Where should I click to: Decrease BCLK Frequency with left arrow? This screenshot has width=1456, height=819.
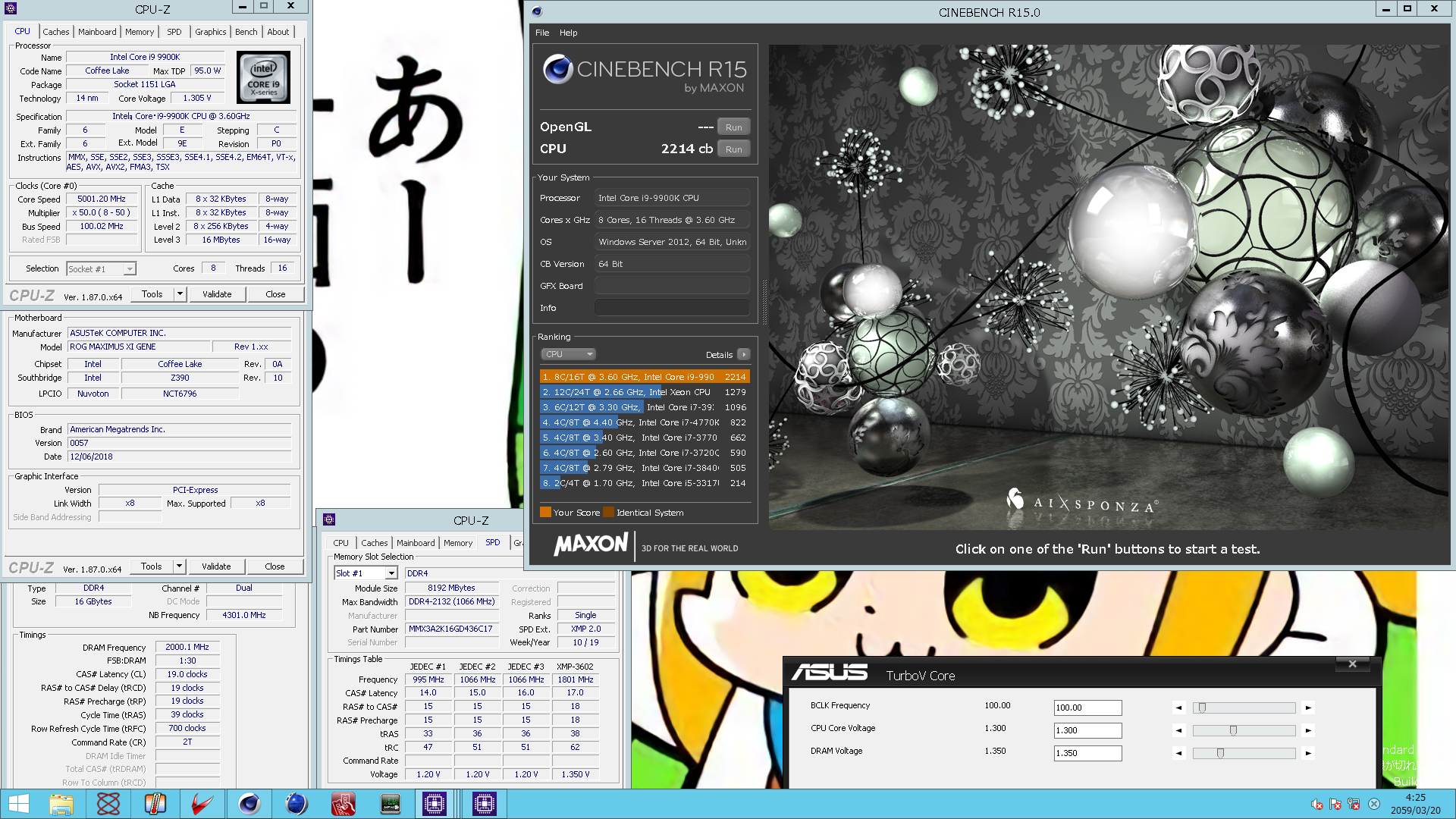1178,708
